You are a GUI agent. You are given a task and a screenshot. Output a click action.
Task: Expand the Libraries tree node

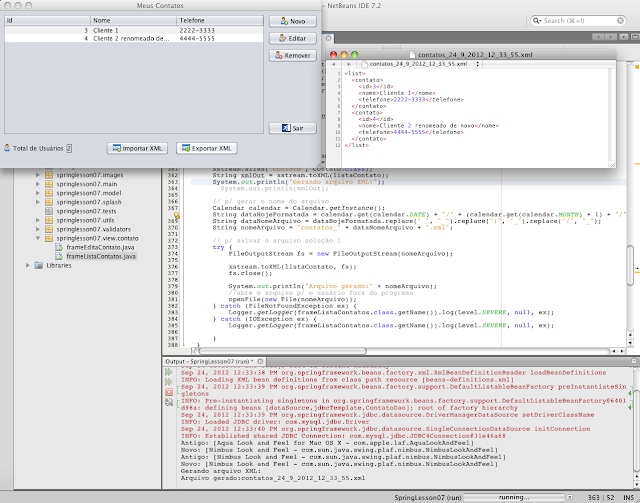point(26,264)
